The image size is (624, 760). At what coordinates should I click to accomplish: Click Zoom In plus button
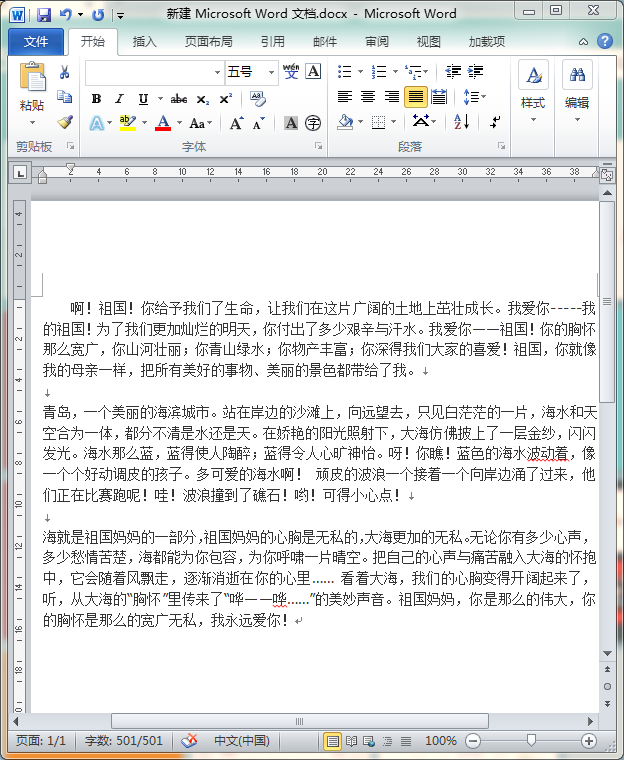click(589, 741)
